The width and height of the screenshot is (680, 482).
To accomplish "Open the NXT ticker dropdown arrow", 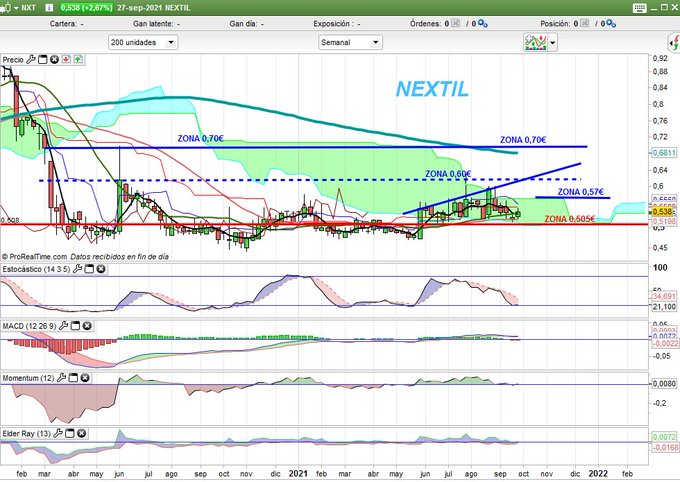I will coord(16,8).
